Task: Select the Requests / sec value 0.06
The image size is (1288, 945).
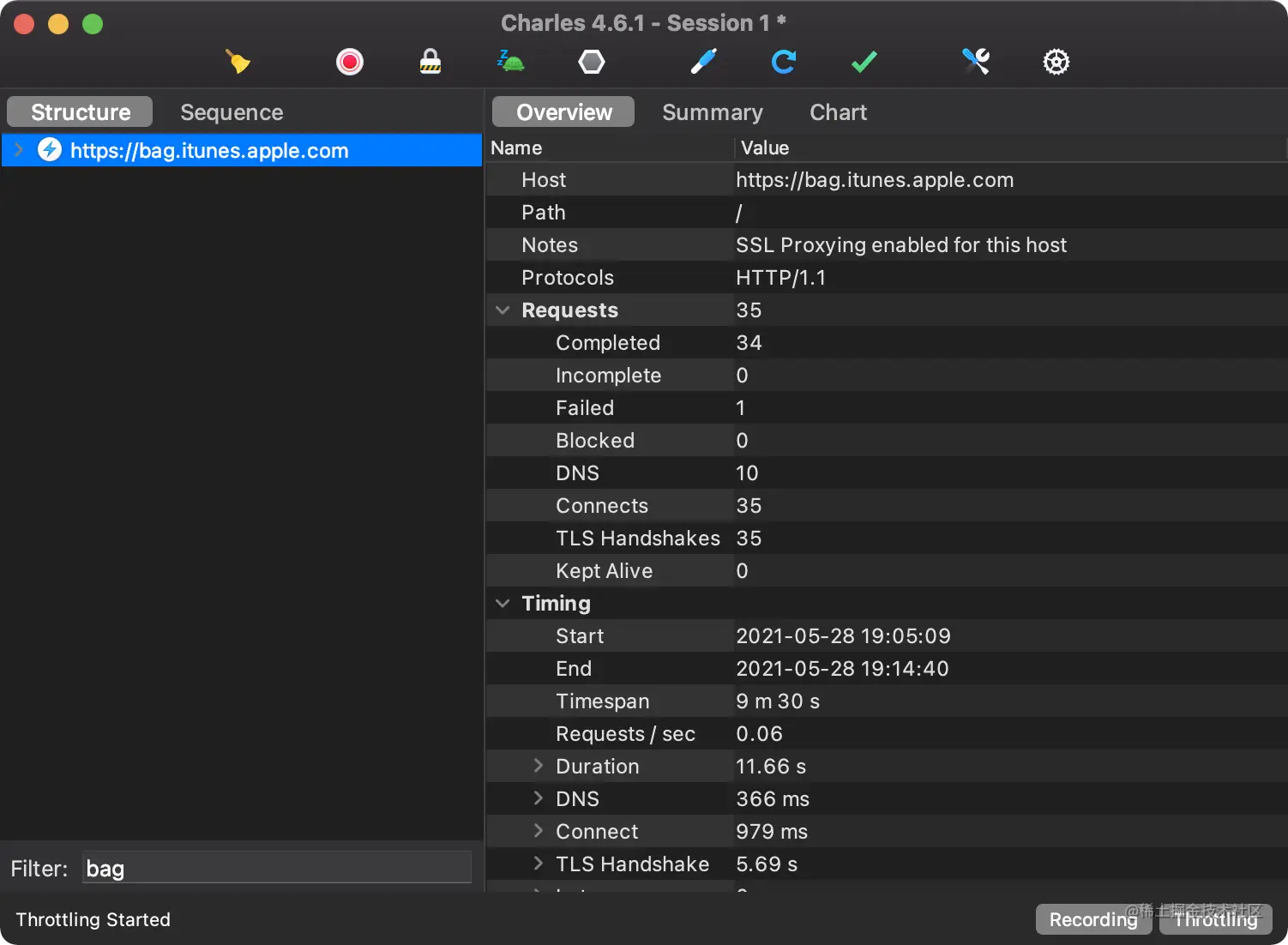Action: [759, 734]
